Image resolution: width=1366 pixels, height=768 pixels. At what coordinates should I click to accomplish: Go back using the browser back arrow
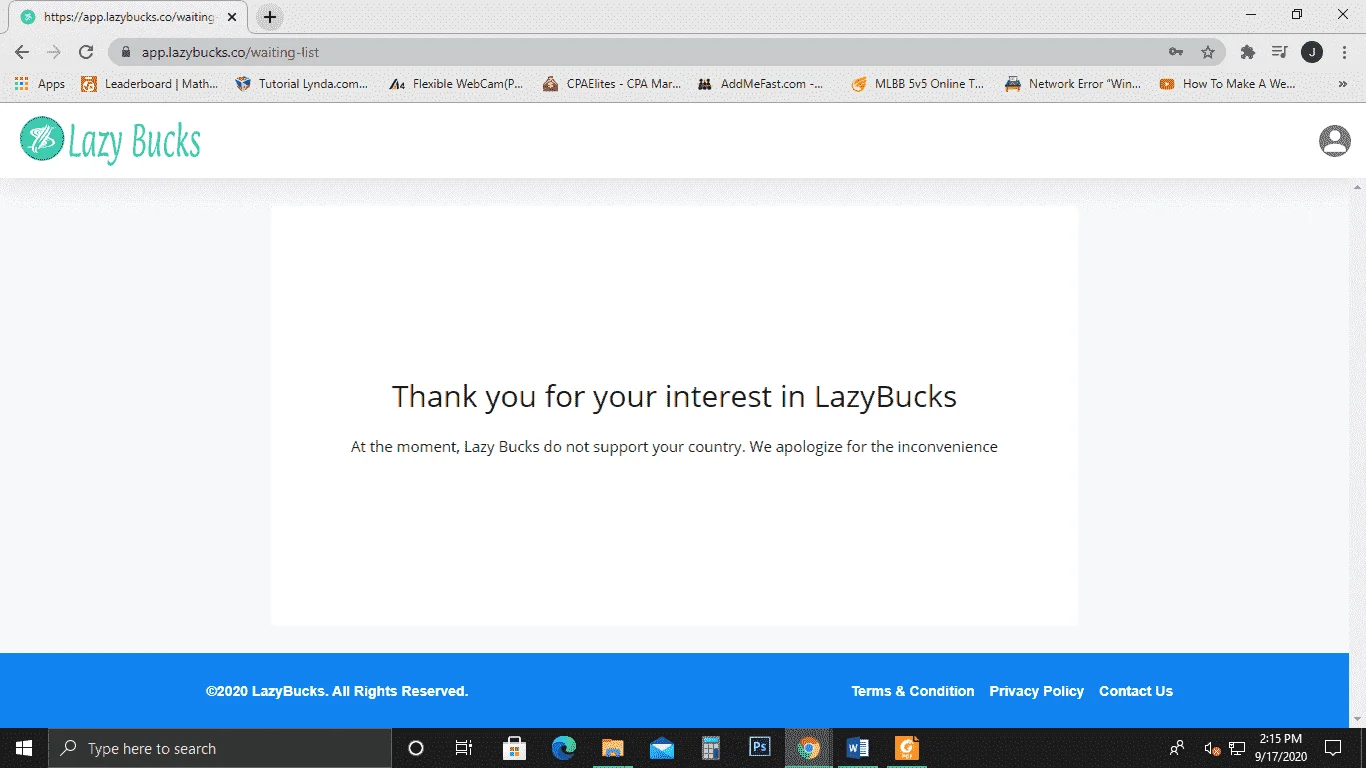point(22,52)
